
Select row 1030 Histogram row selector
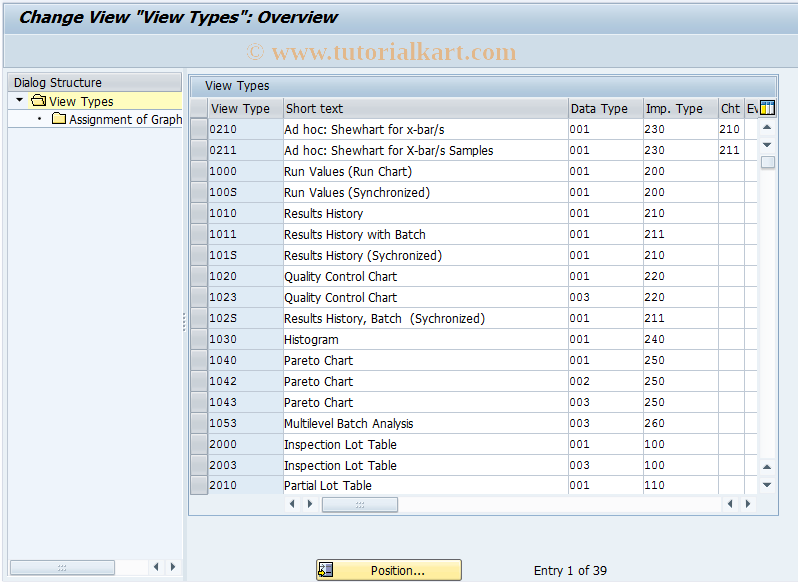(x=199, y=339)
